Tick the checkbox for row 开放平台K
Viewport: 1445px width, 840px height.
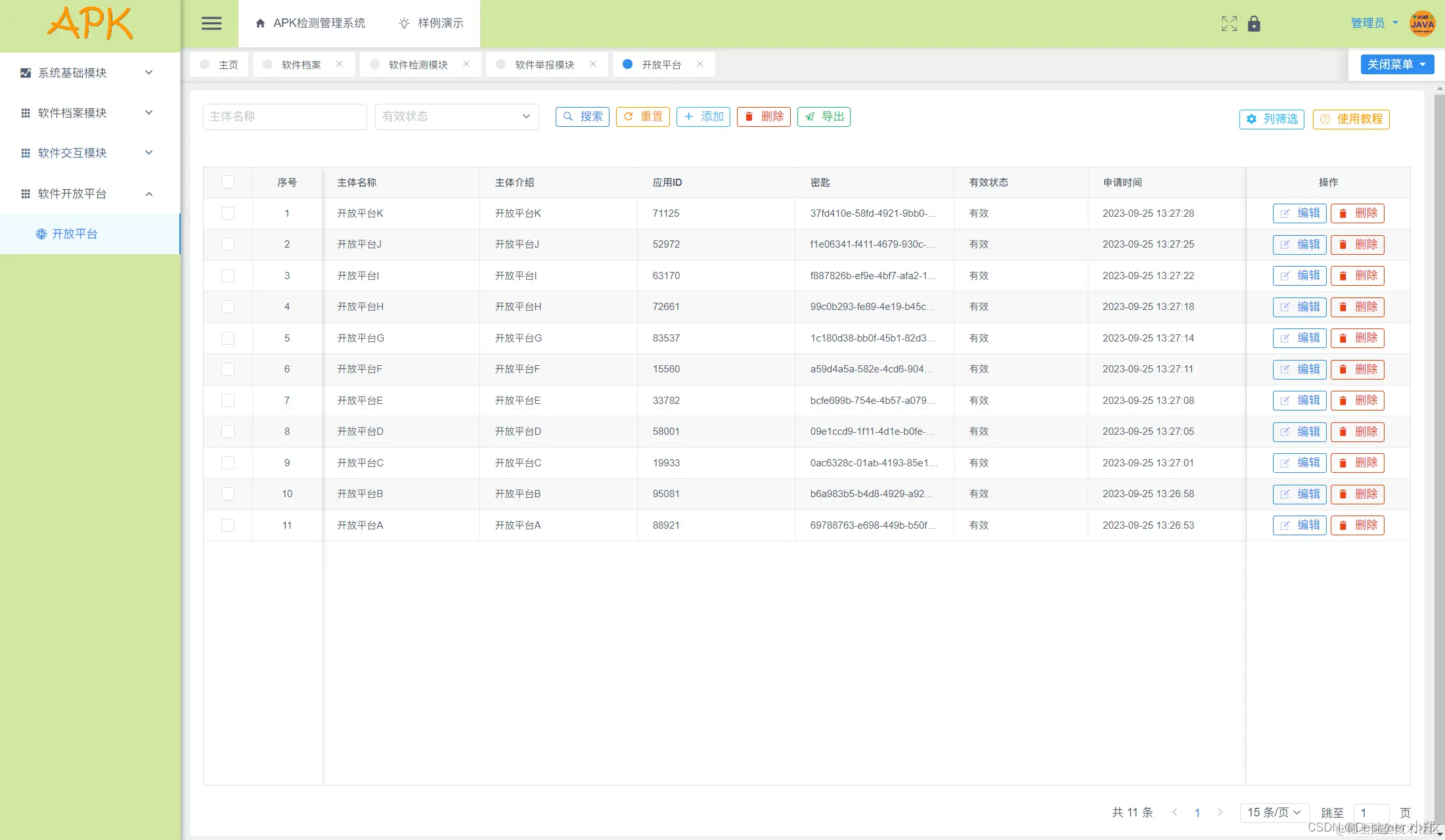tap(228, 213)
